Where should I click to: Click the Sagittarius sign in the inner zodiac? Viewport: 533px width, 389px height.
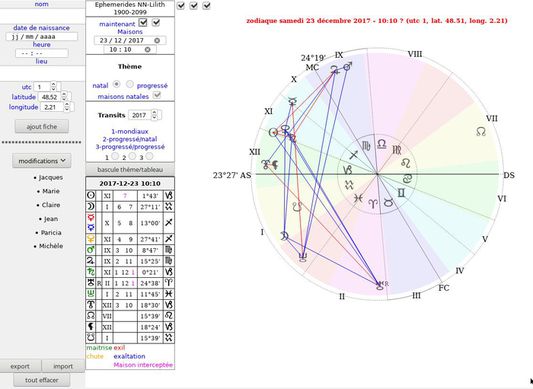point(354,155)
